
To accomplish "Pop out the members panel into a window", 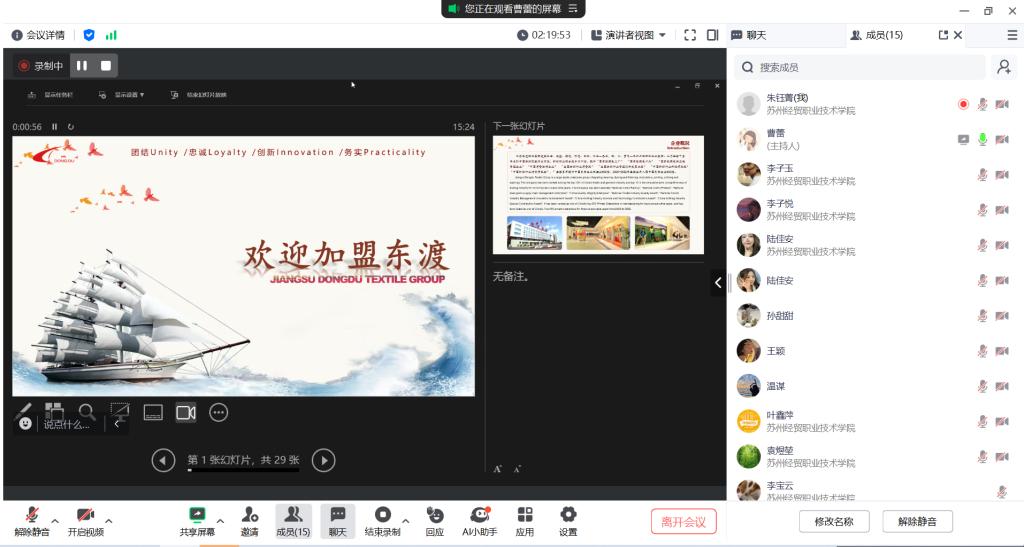I will 942,35.
